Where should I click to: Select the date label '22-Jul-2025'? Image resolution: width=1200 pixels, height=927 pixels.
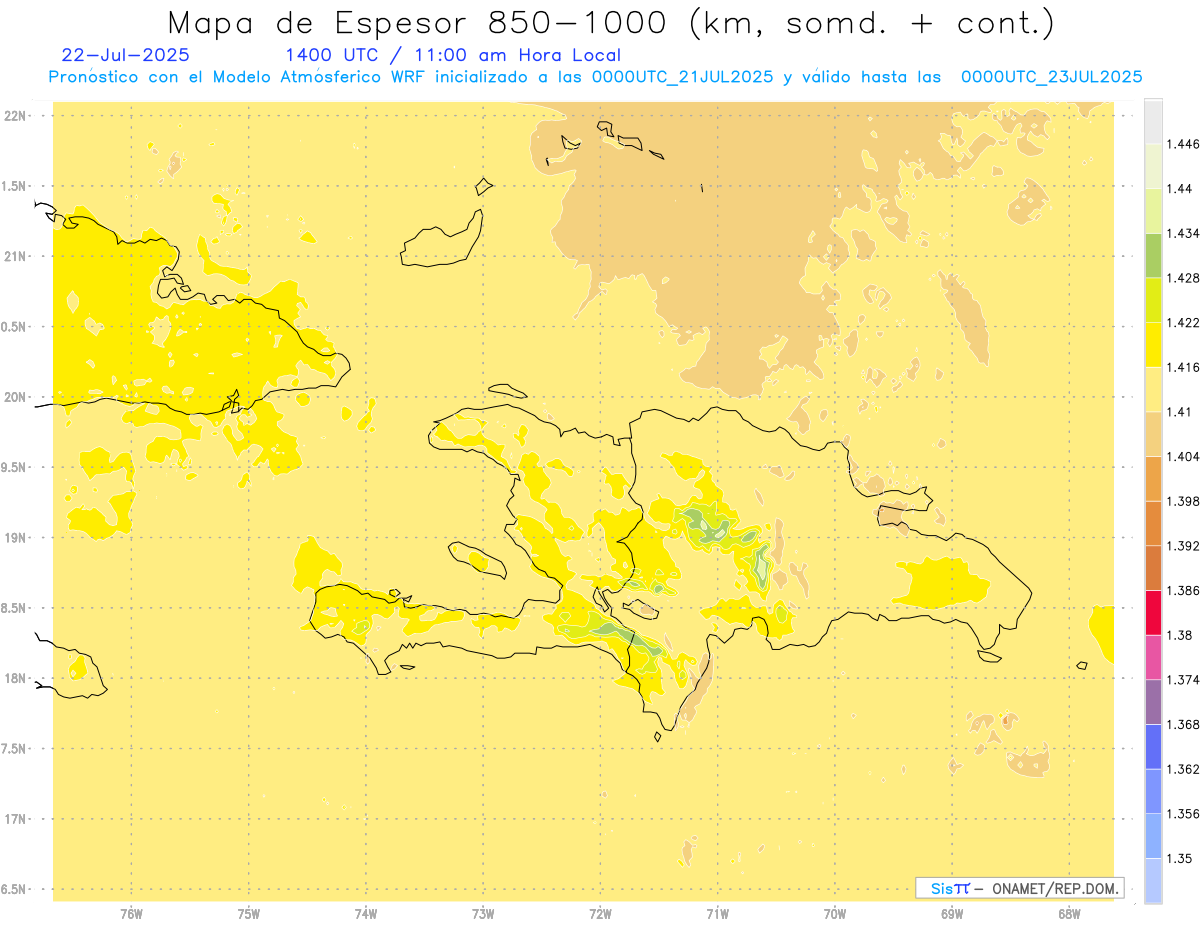tap(125, 56)
